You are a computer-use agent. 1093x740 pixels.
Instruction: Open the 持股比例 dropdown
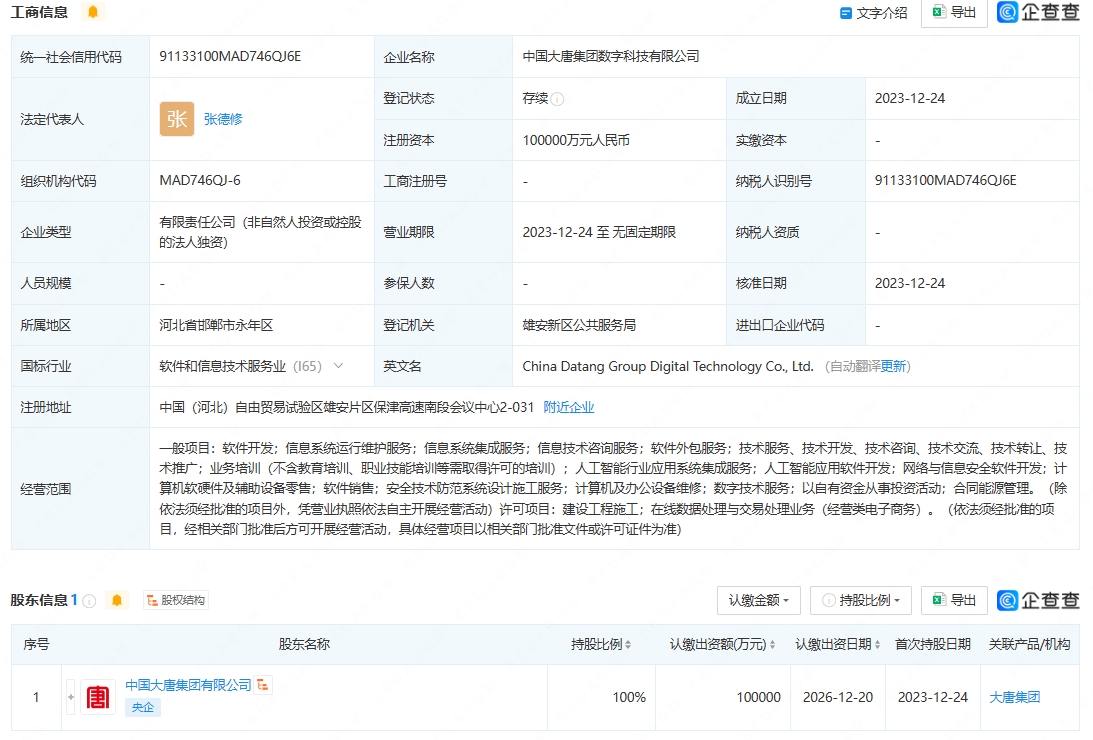point(862,601)
